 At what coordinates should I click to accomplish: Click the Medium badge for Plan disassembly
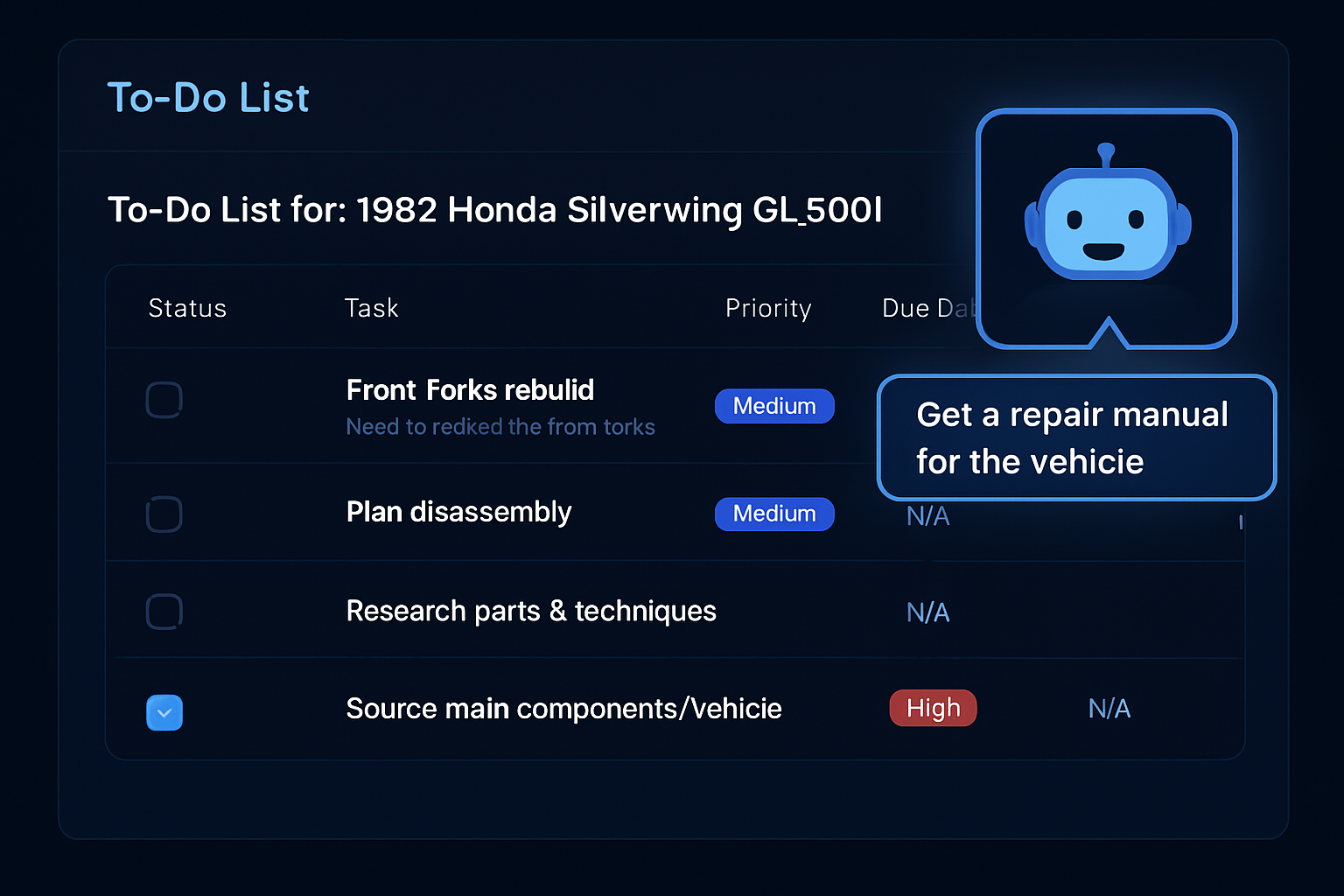click(x=774, y=514)
